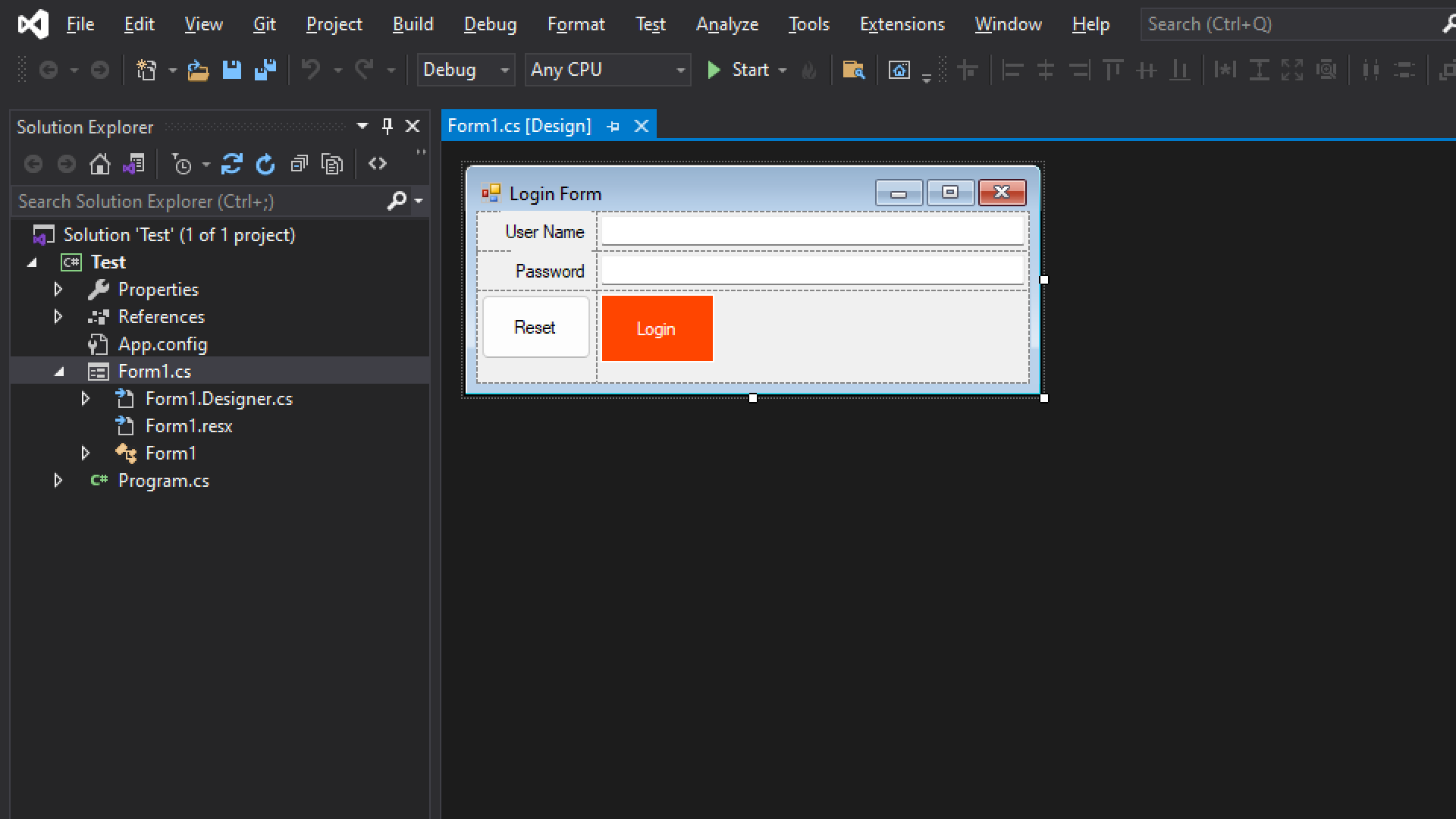Expand the Form1.Designer.cs file node
Viewport: 1456px width, 819px height.
(x=86, y=398)
